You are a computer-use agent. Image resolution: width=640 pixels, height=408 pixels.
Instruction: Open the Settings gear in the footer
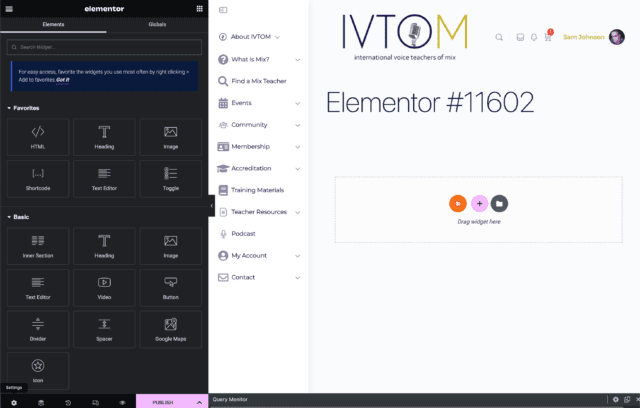[14, 402]
